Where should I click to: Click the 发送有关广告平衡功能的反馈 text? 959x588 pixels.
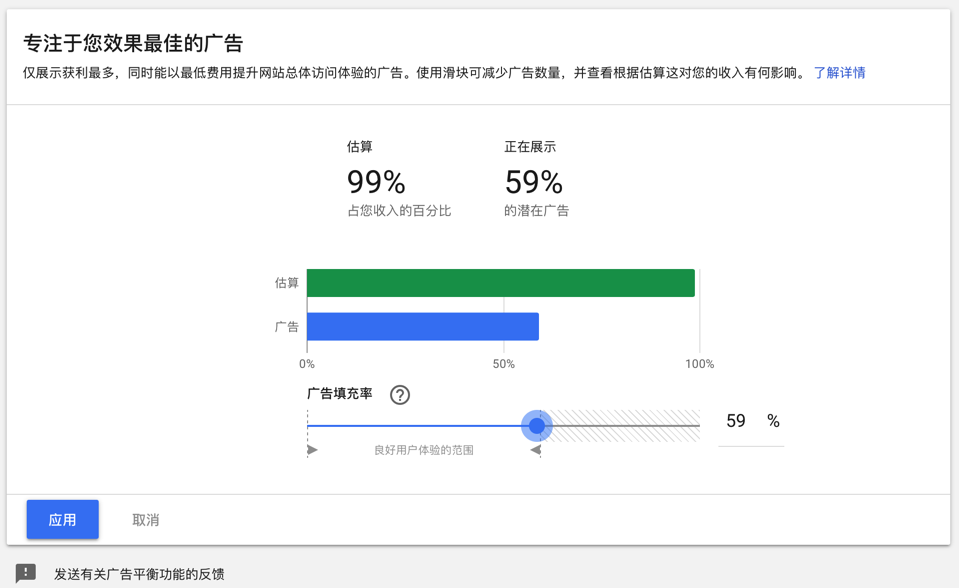point(139,574)
